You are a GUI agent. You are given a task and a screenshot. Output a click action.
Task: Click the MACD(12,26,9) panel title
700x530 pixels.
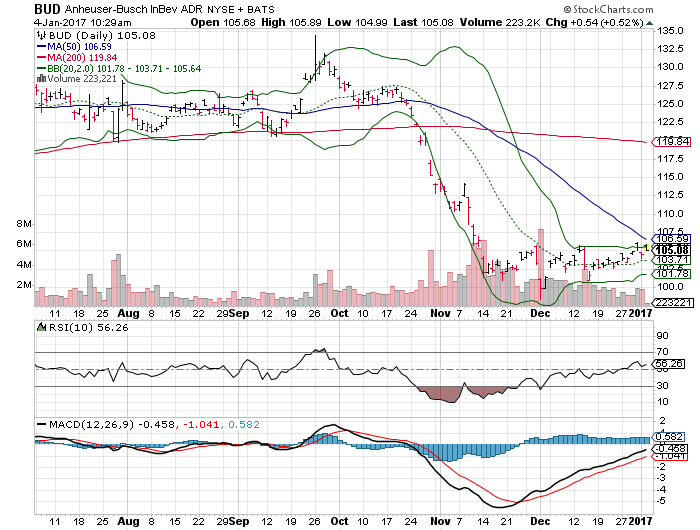92,424
